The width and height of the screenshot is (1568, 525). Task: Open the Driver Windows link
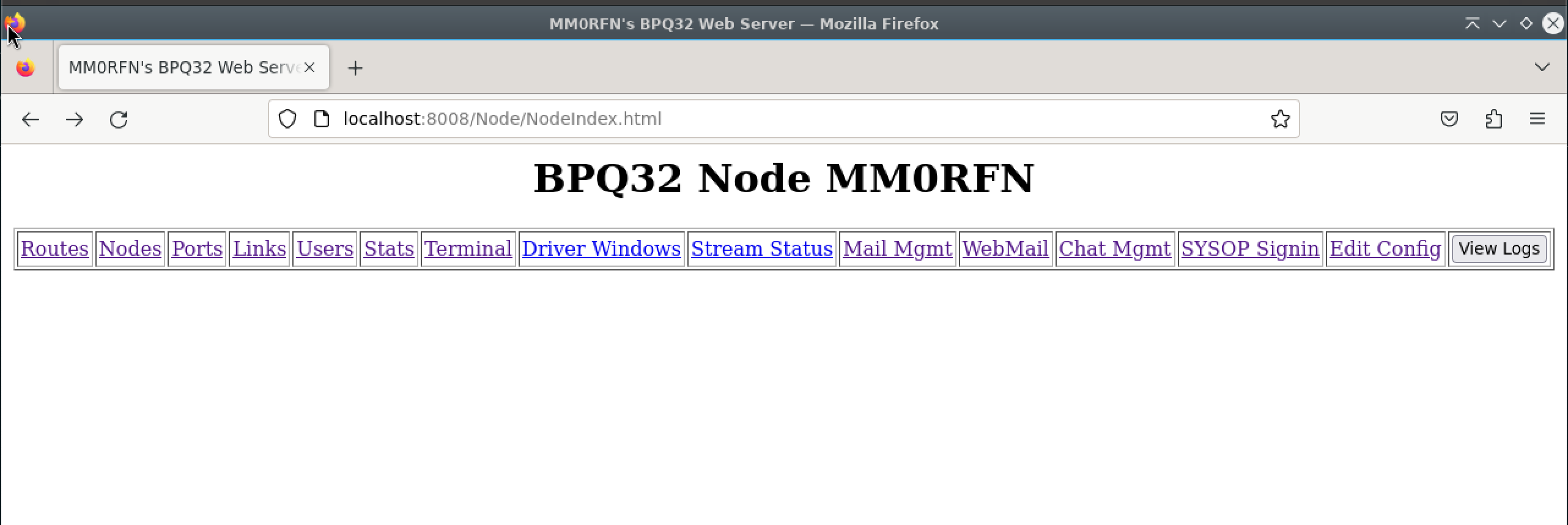click(x=601, y=249)
